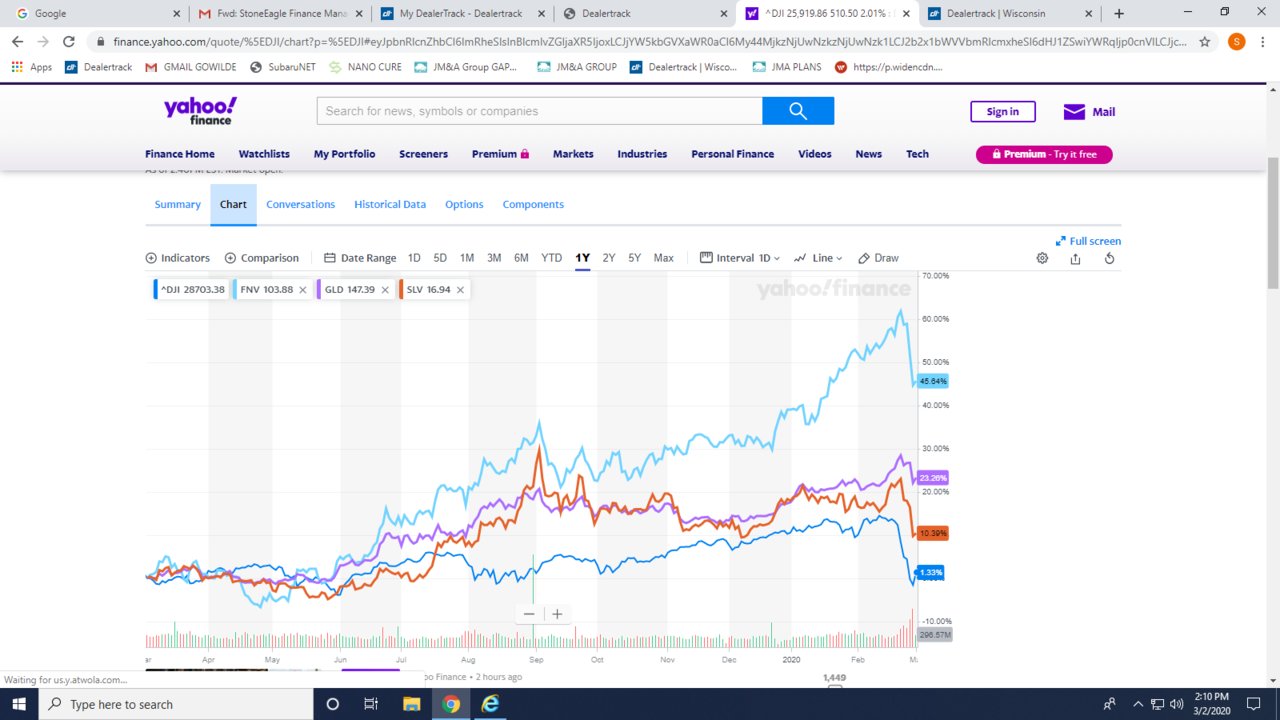Open the Historical Data tab

point(390,204)
